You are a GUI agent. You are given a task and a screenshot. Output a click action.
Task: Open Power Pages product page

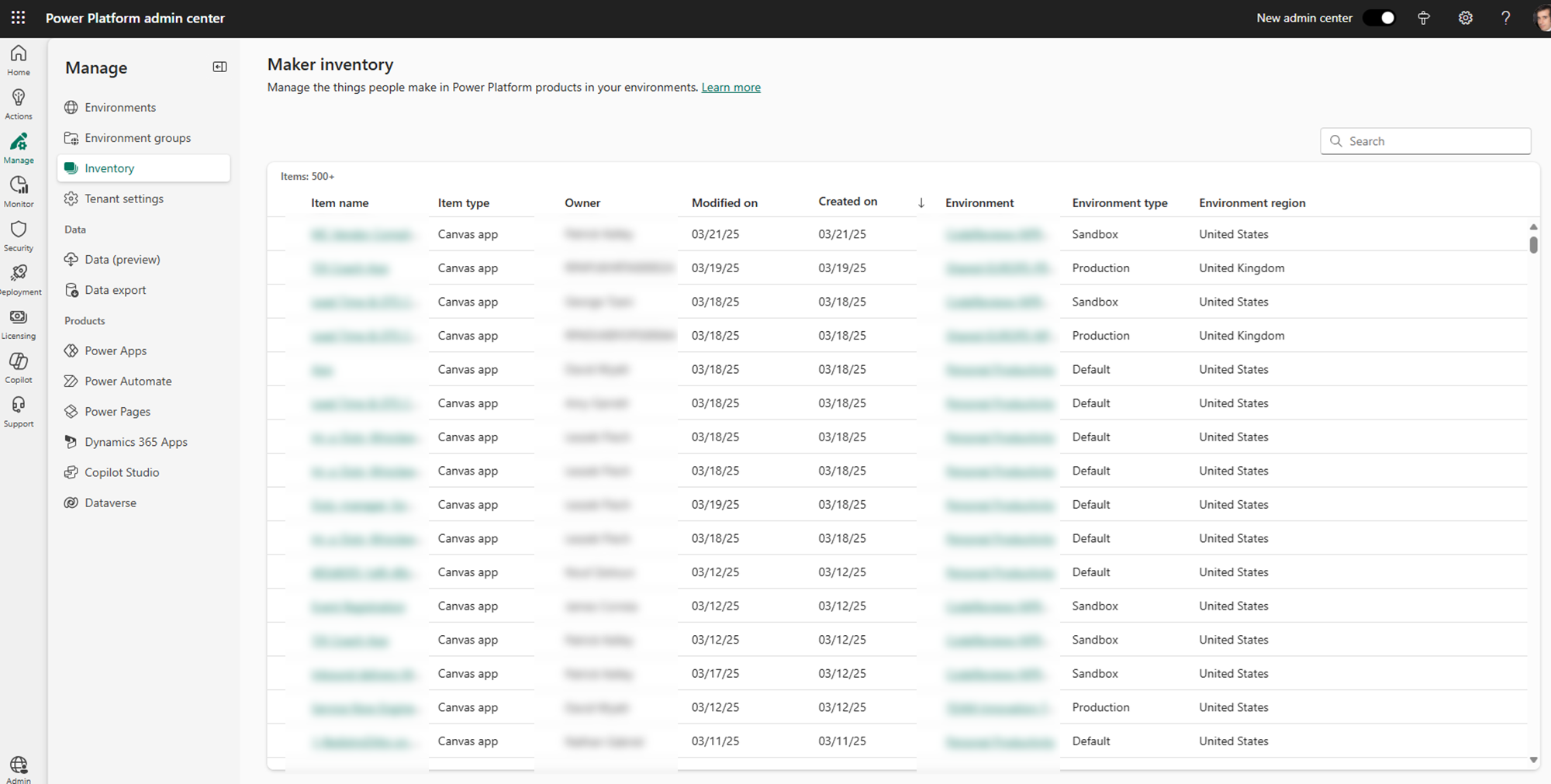143,412
